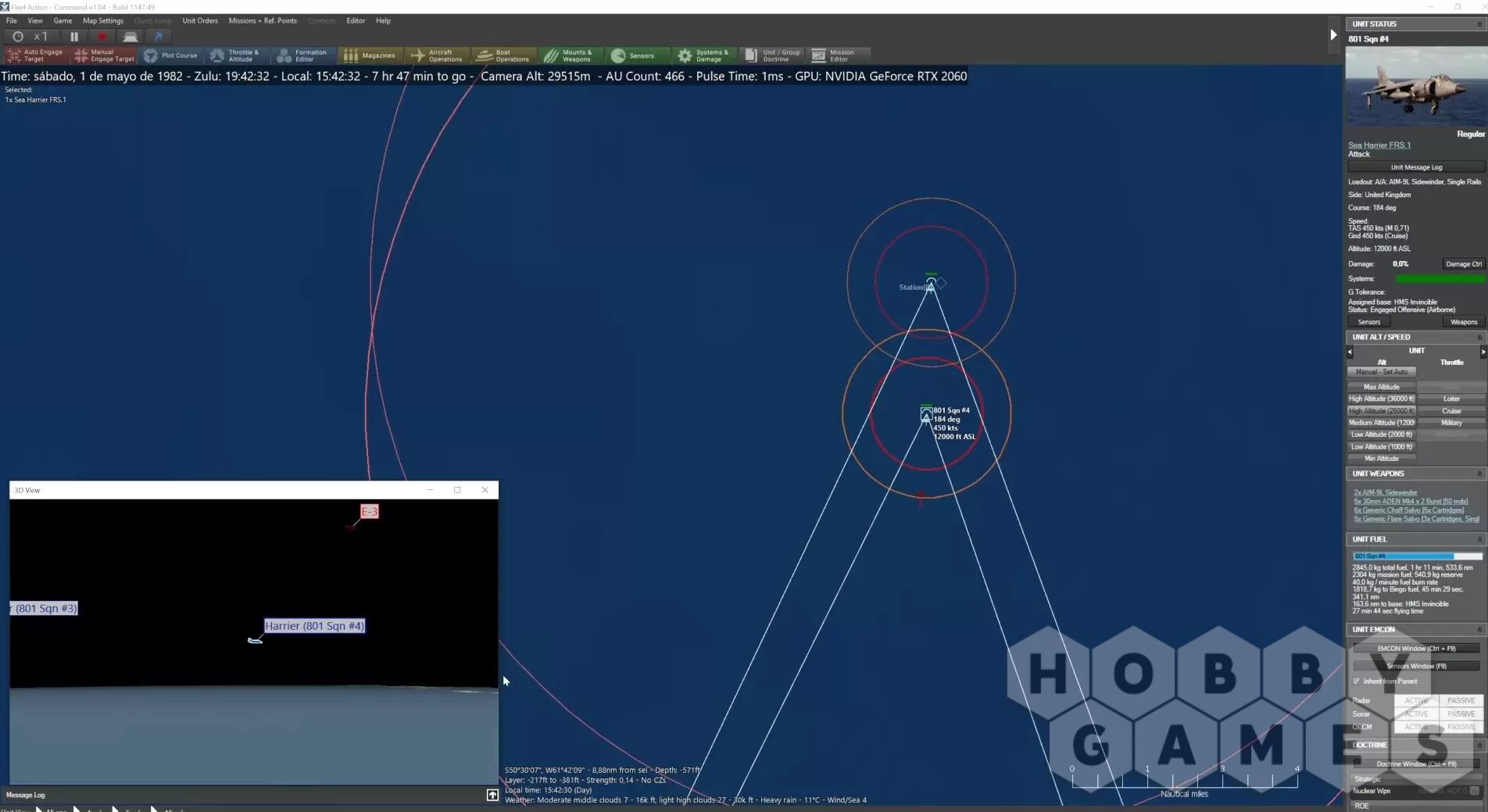Open Missions + Ref. Points menu

(263, 21)
